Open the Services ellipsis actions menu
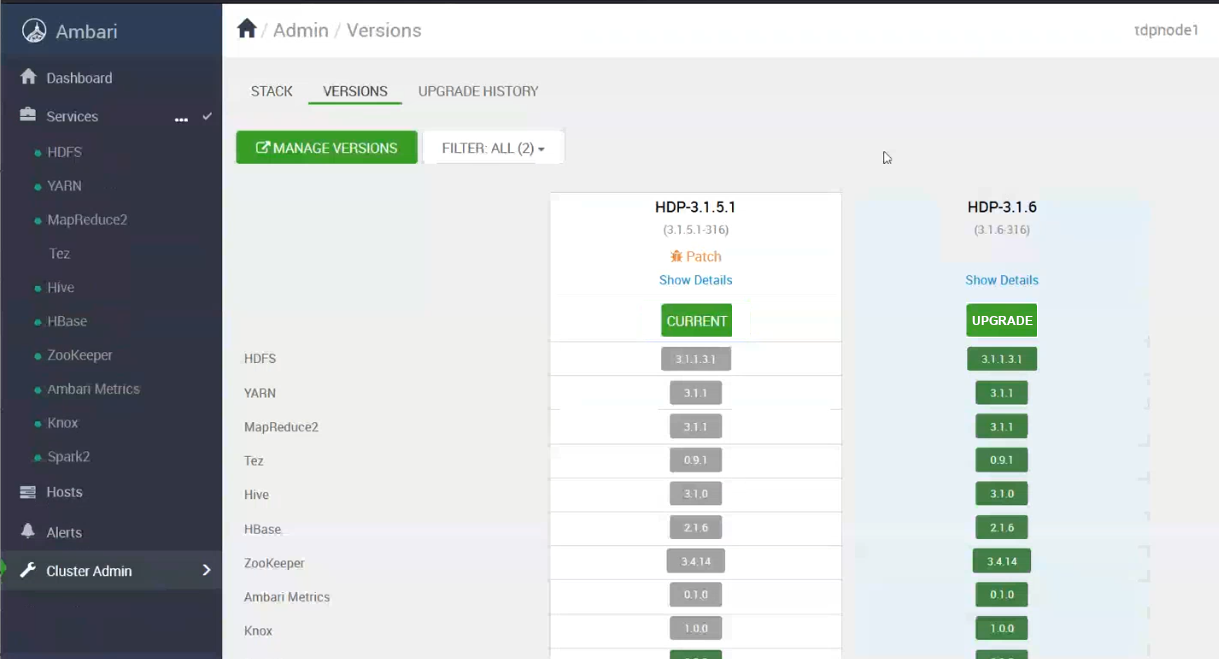 click(181, 118)
